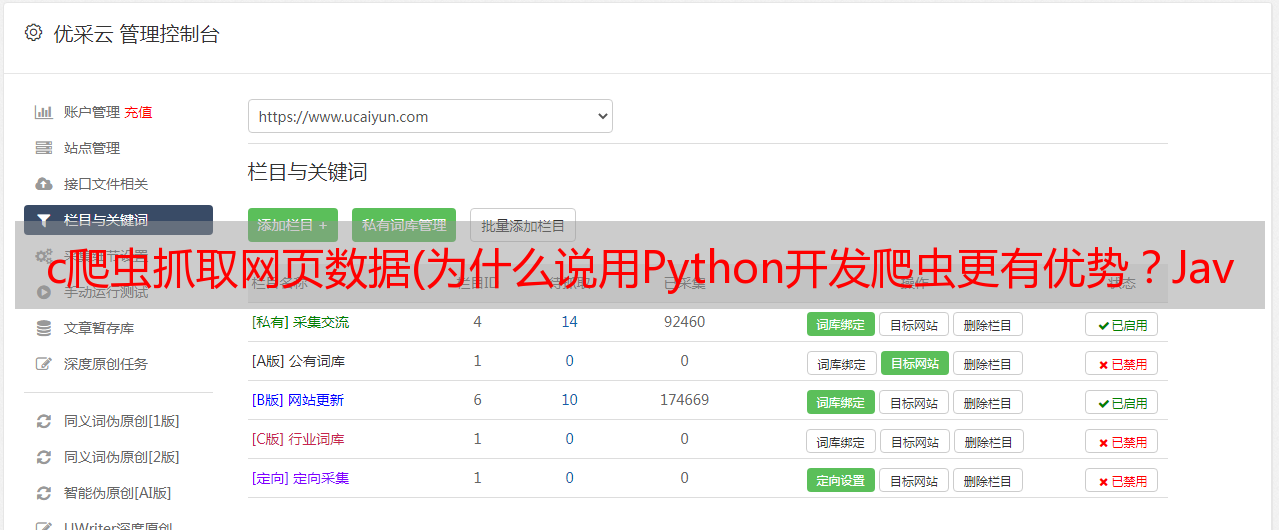Click 删除栏目 in the 行业词库 row
Viewport: 1279px width, 530px height.
[987, 441]
